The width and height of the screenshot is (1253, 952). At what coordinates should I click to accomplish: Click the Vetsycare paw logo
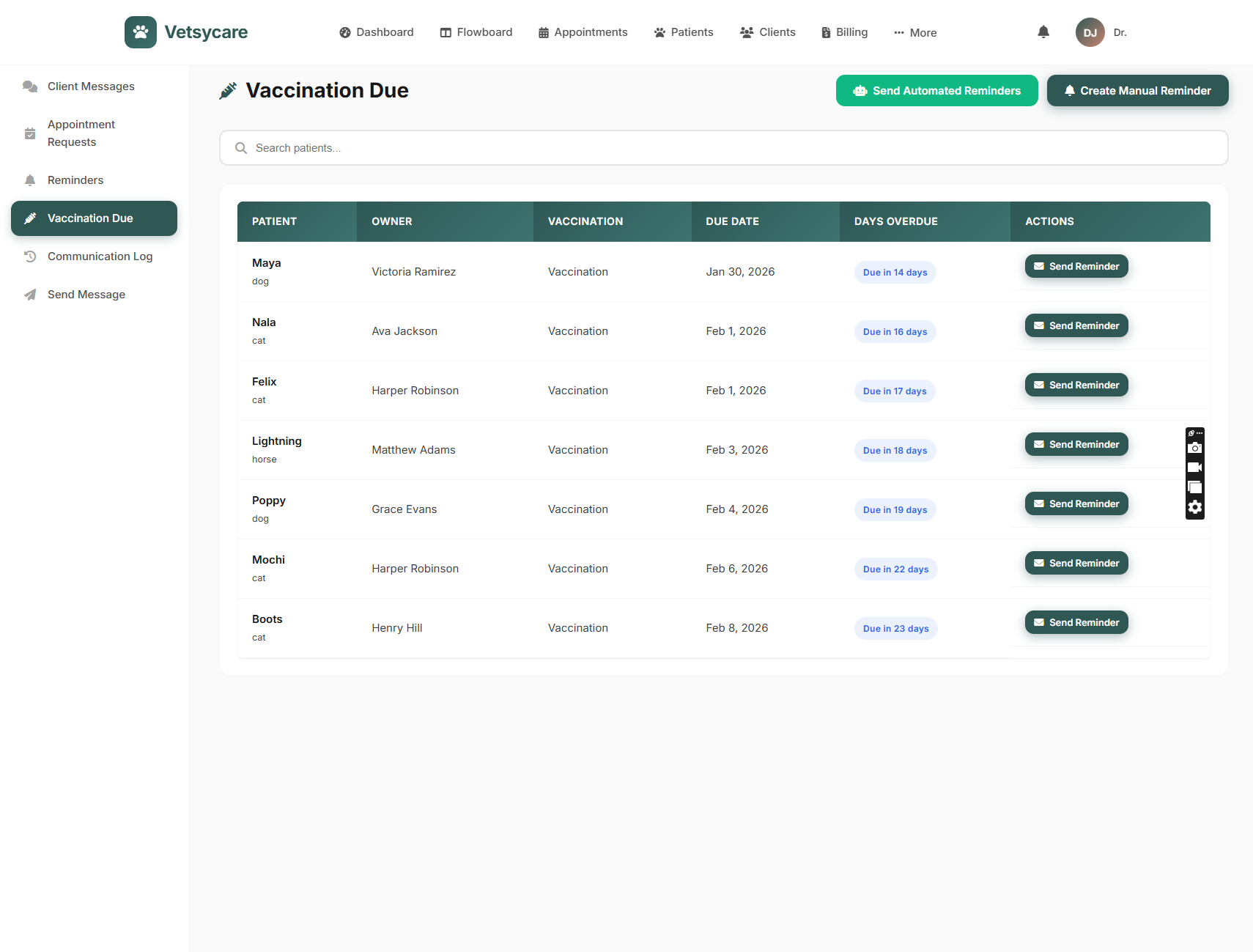[141, 32]
